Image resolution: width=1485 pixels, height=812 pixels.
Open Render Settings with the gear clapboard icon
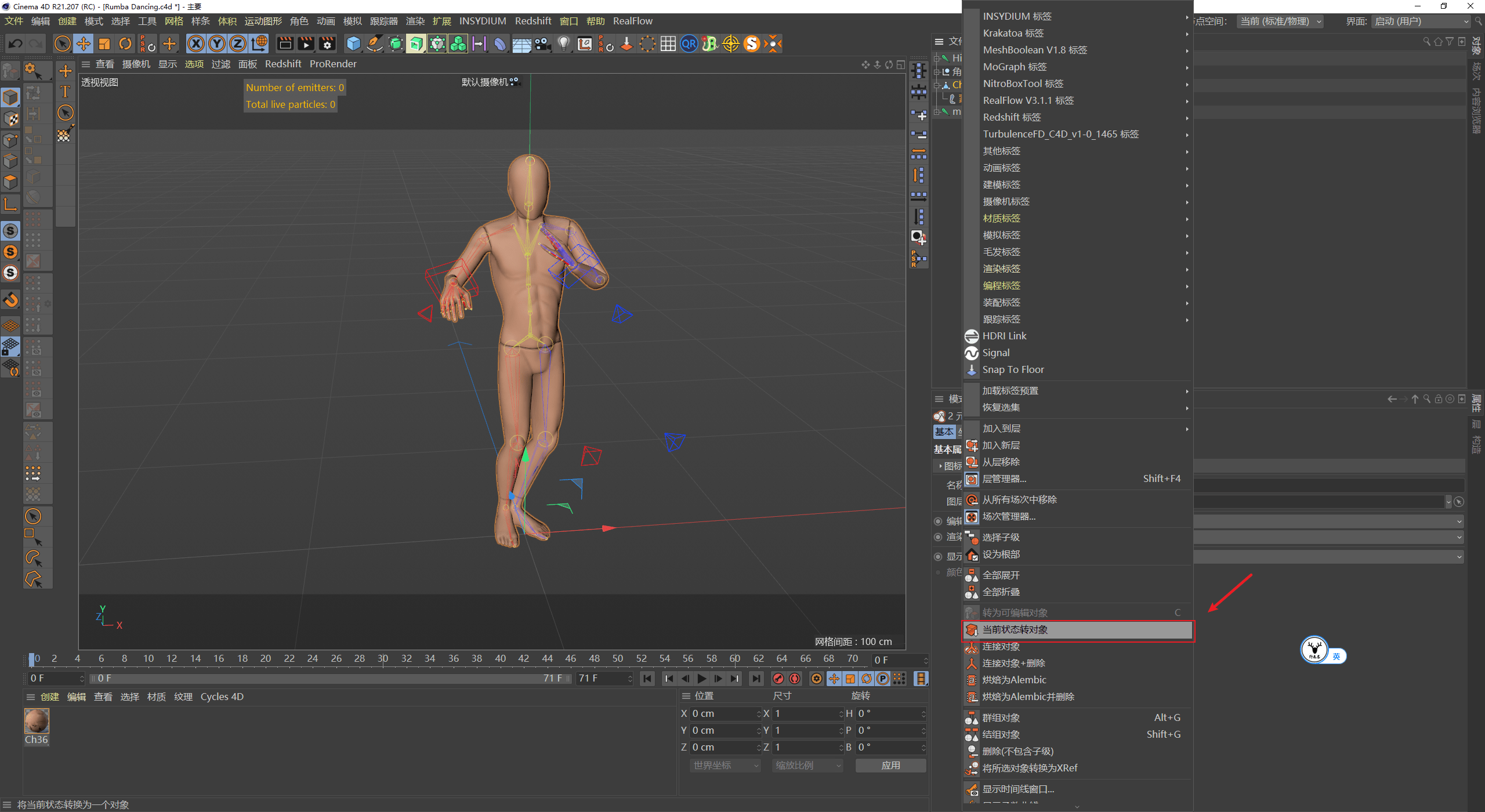[x=327, y=43]
